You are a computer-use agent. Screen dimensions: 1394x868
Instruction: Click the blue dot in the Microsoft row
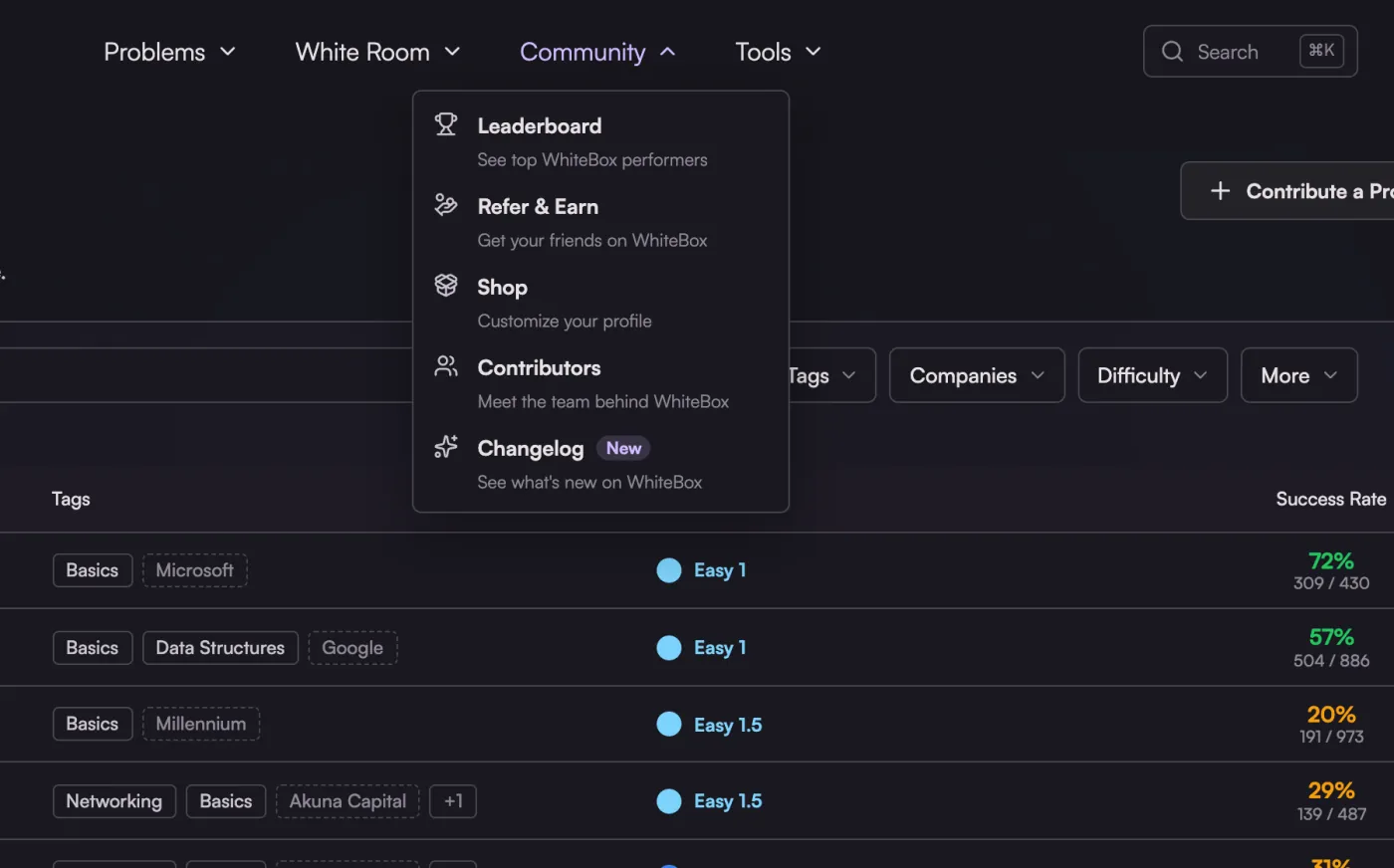point(669,570)
